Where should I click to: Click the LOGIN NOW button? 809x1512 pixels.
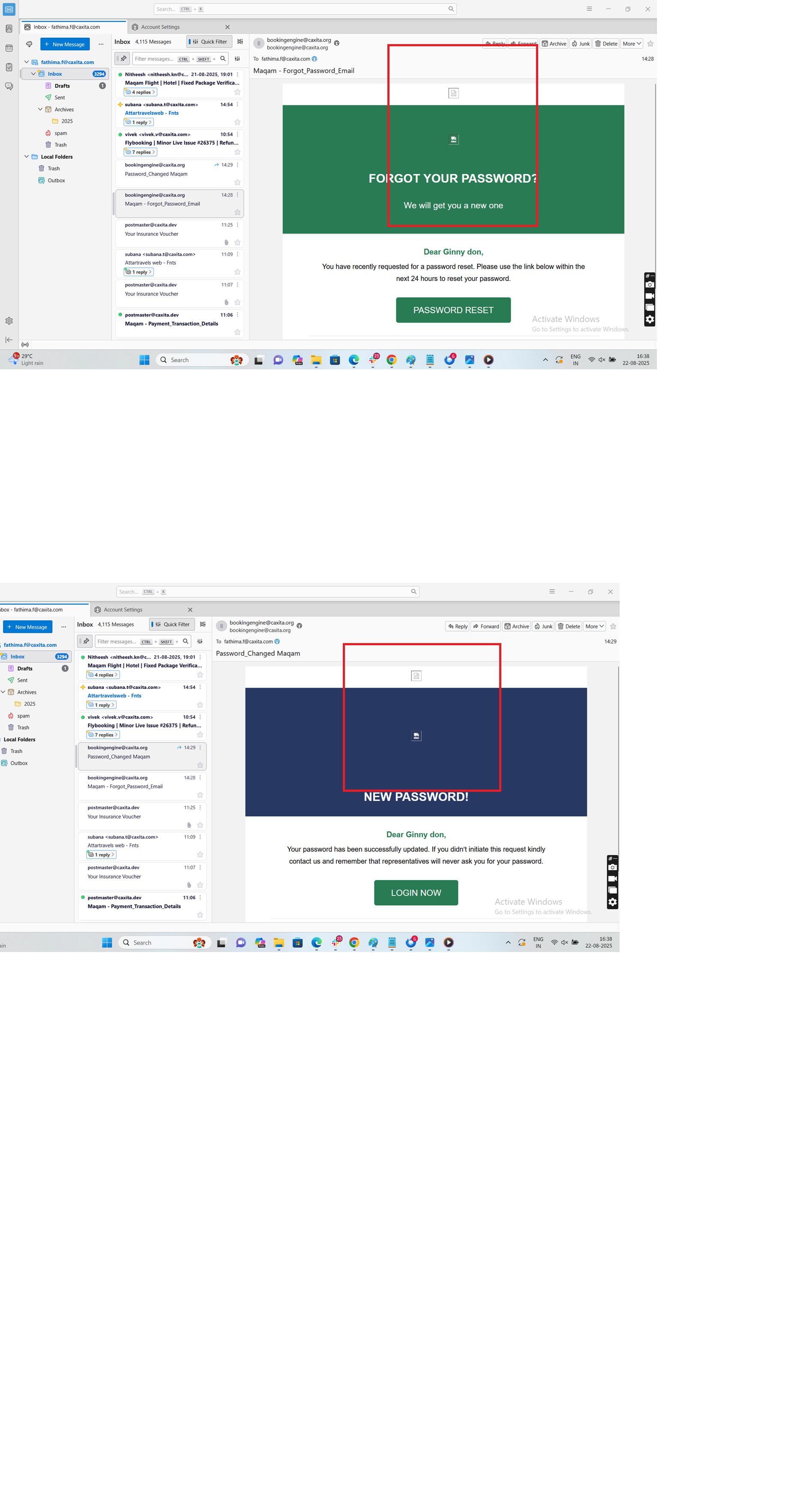[416, 892]
